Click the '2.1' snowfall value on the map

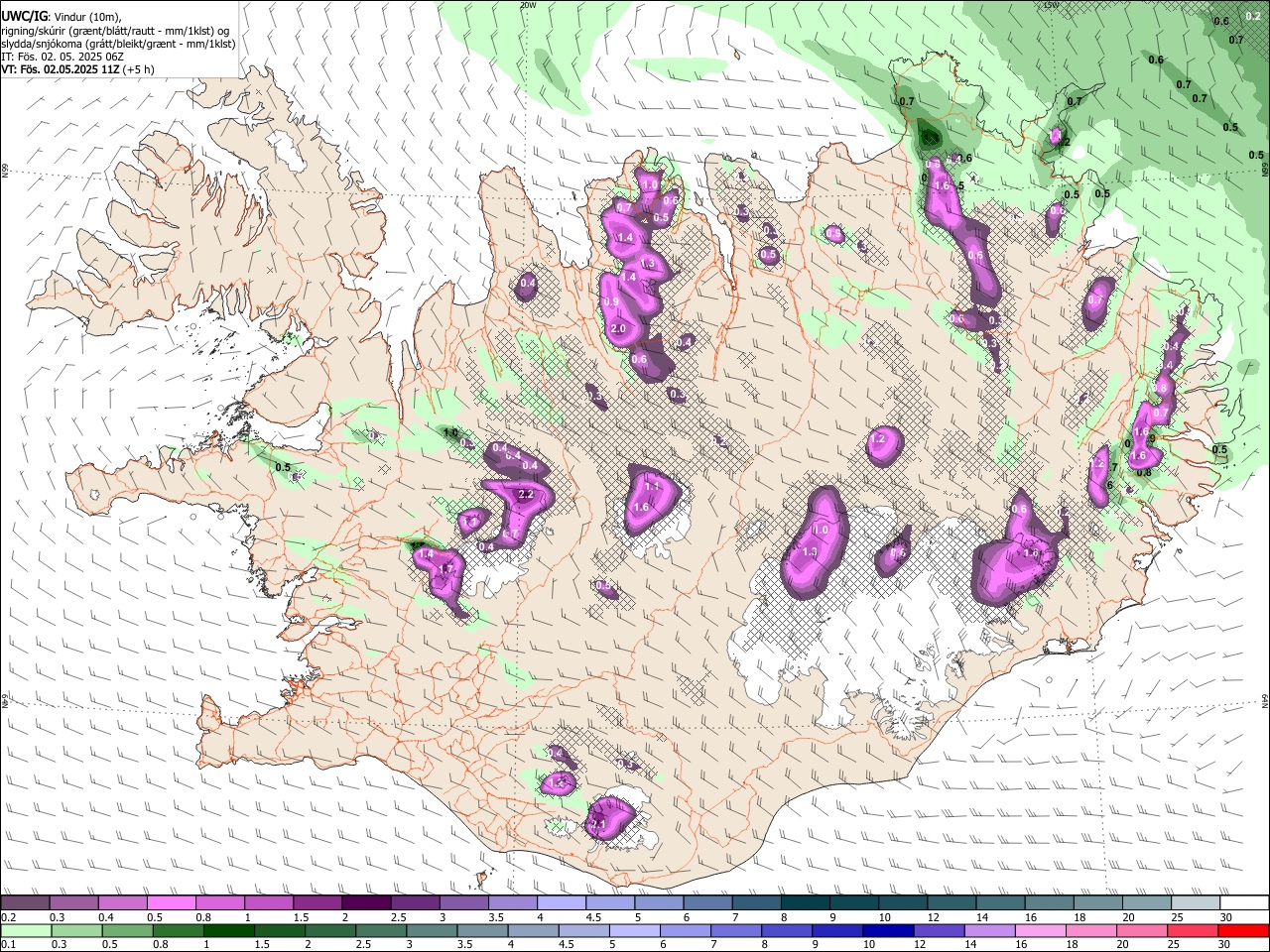[x=598, y=824]
